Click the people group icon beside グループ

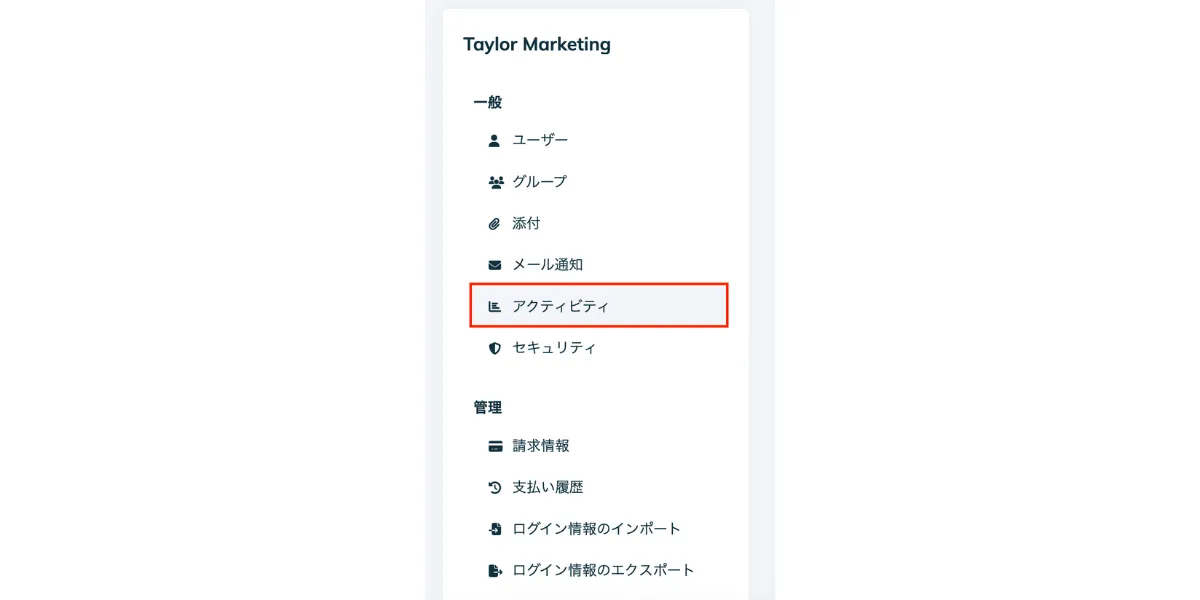coord(494,182)
